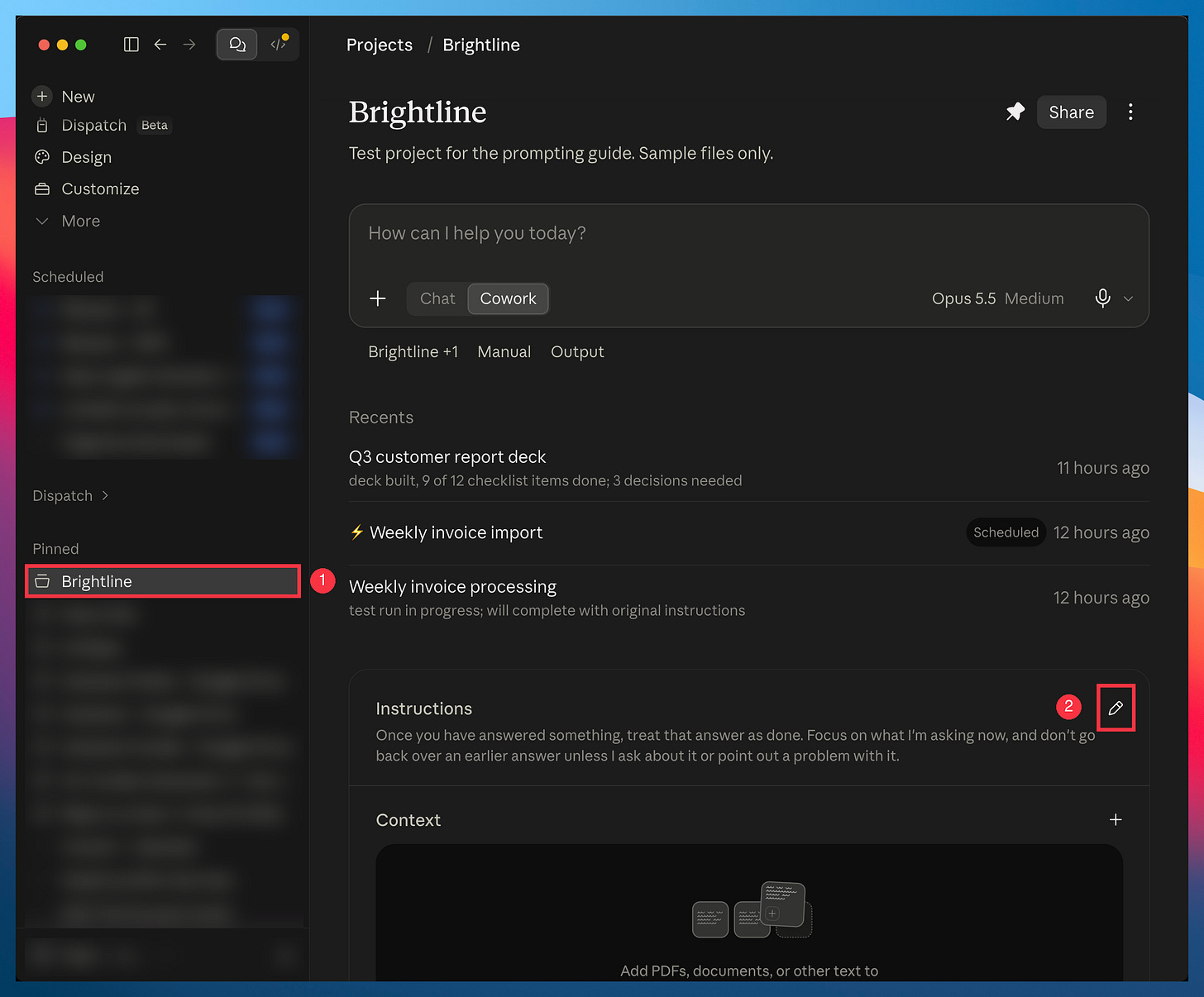Viewport: 1204px width, 997px height.
Task: Click the Pinned sidebar heading
Action: click(x=55, y=550)
